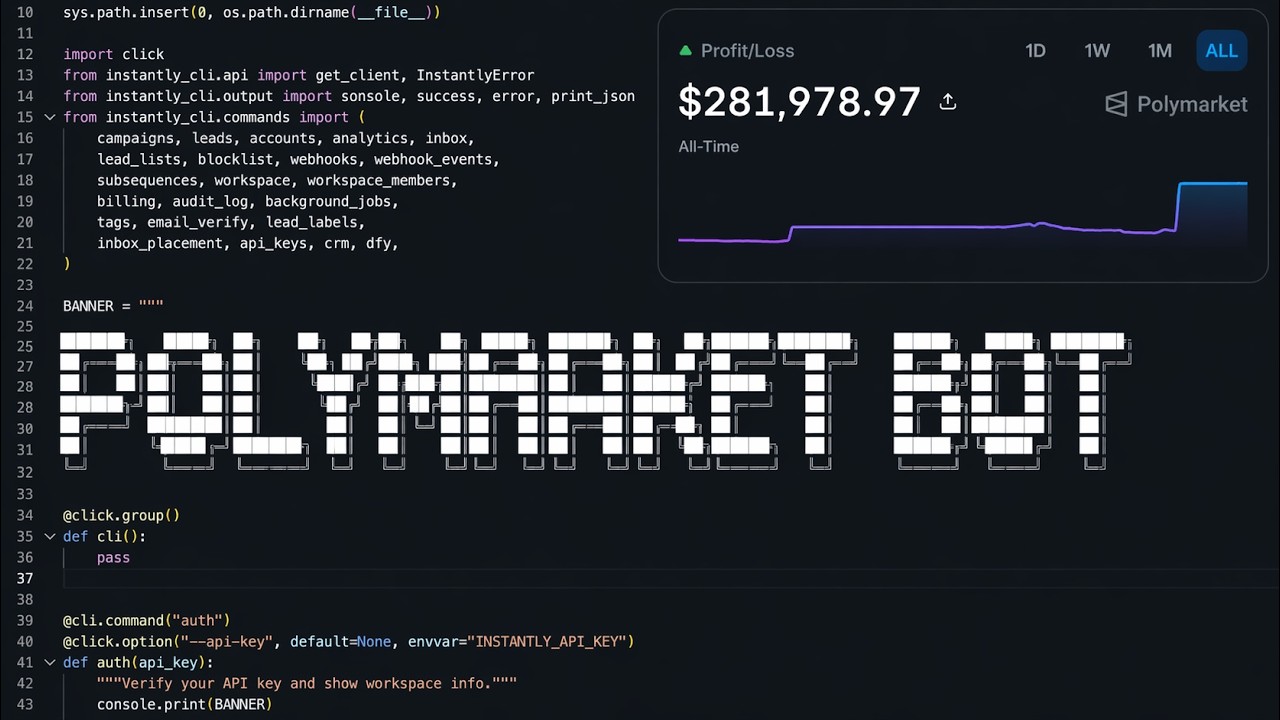Click the 'InstantlyError' identifier

(x=475, y=75)
